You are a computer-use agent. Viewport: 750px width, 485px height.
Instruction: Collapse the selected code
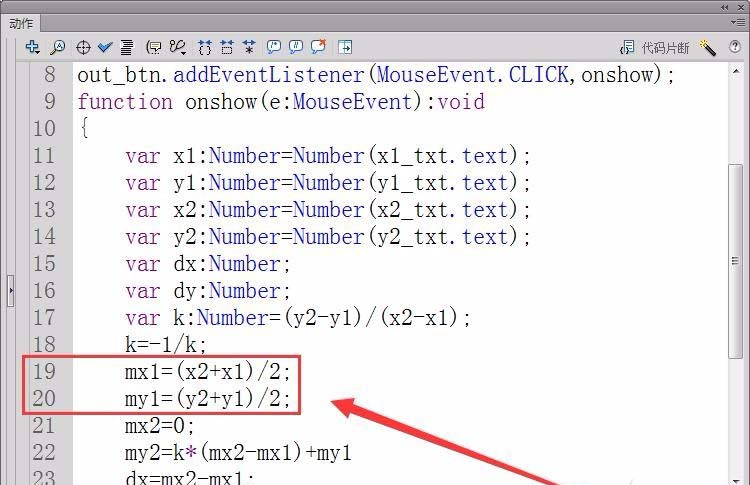pyautogui.click(x=227, y=47)
